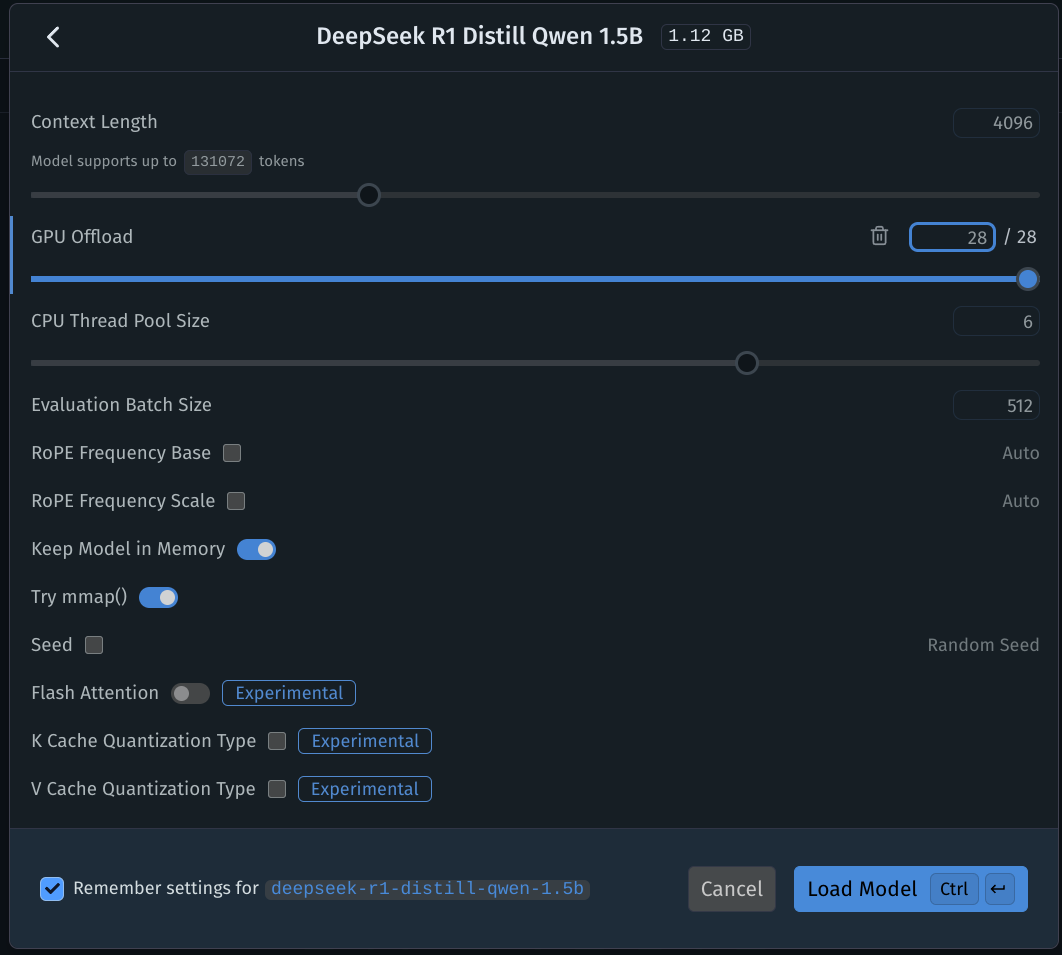Enable the Flash Attention toggle

190,694
